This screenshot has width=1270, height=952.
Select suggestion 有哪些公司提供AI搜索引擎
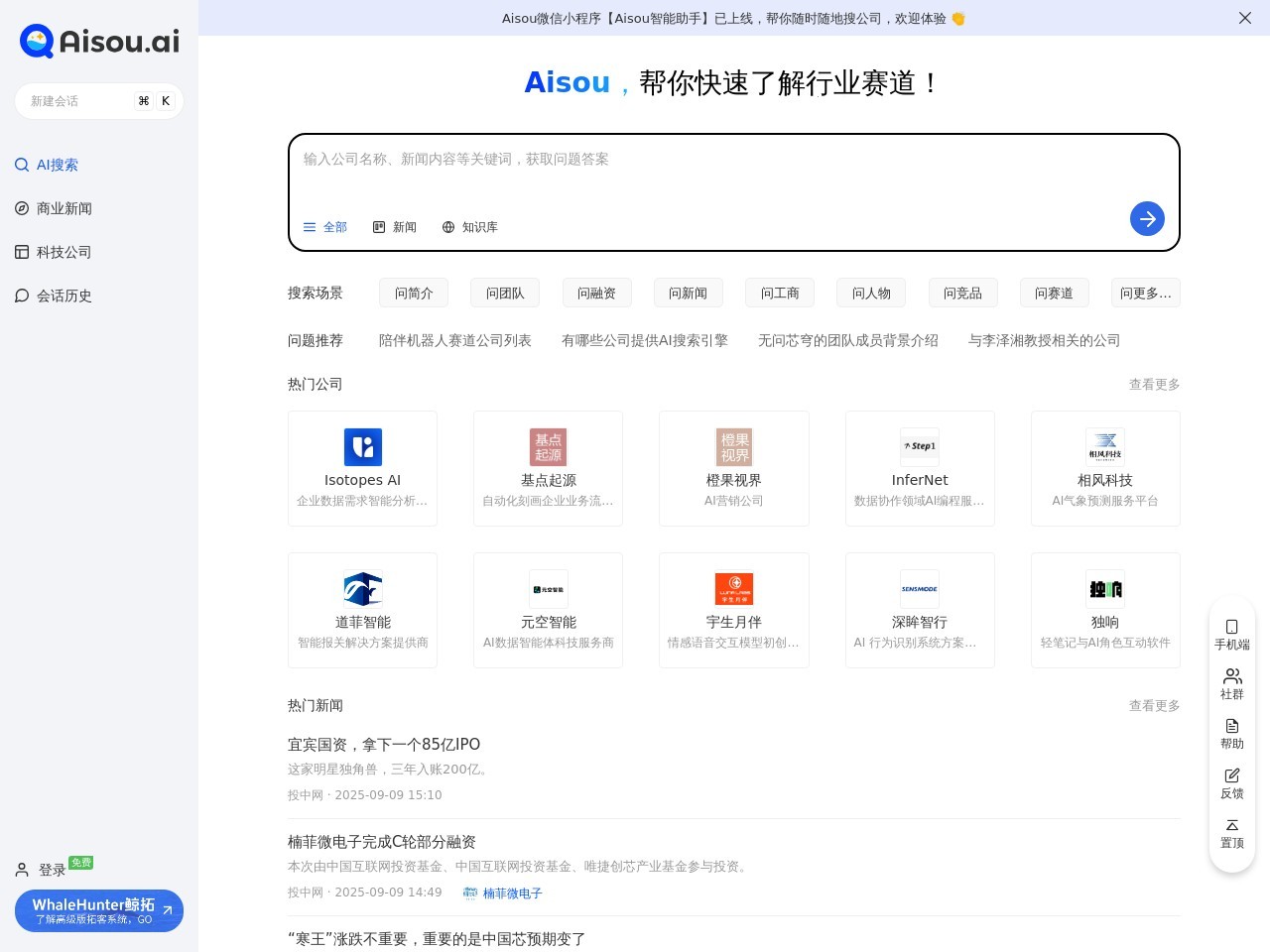coord(645,340)
